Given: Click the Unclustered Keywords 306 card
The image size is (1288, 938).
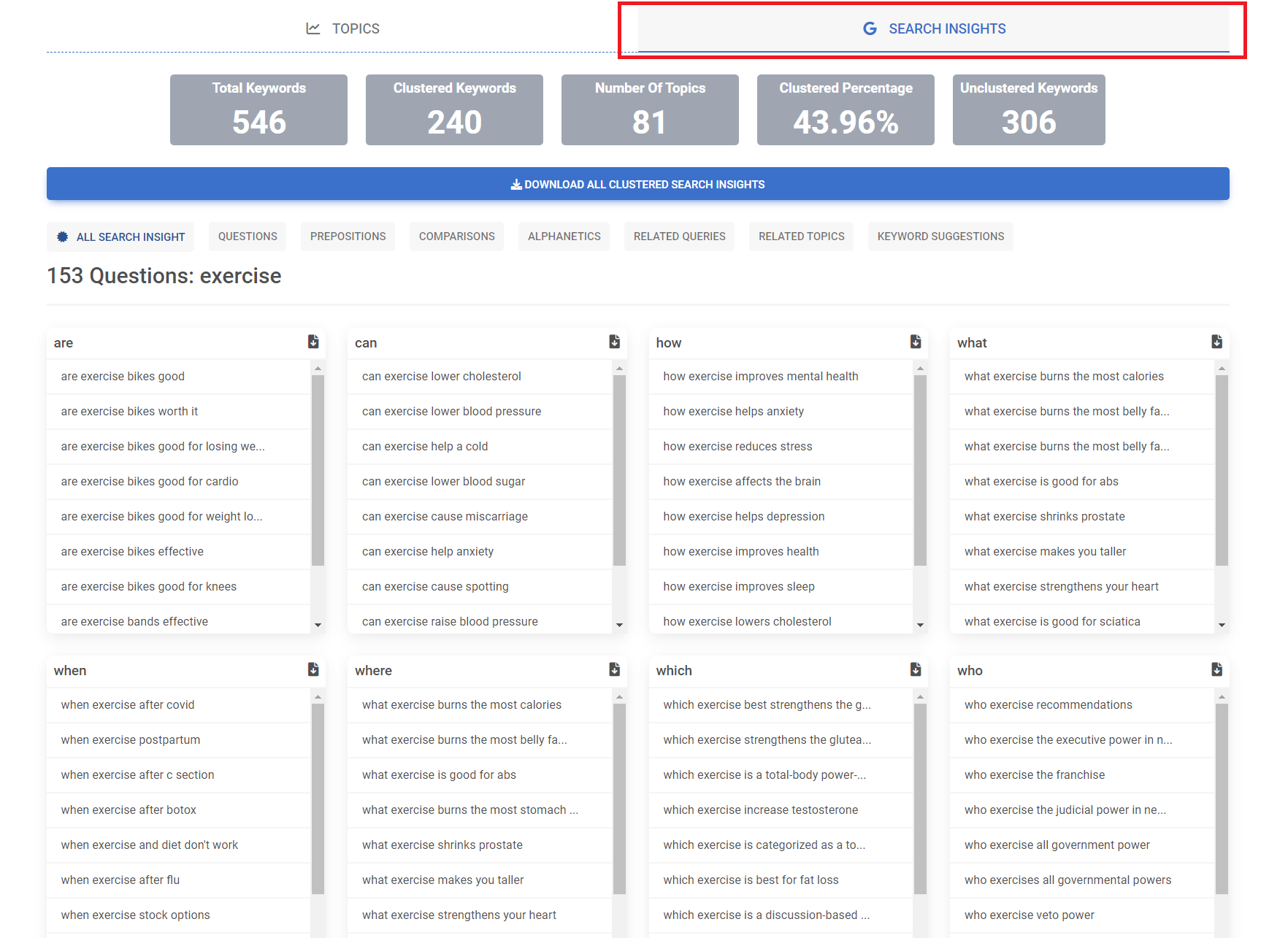Looking at the screenshot, I should [x=1029, y=109].
